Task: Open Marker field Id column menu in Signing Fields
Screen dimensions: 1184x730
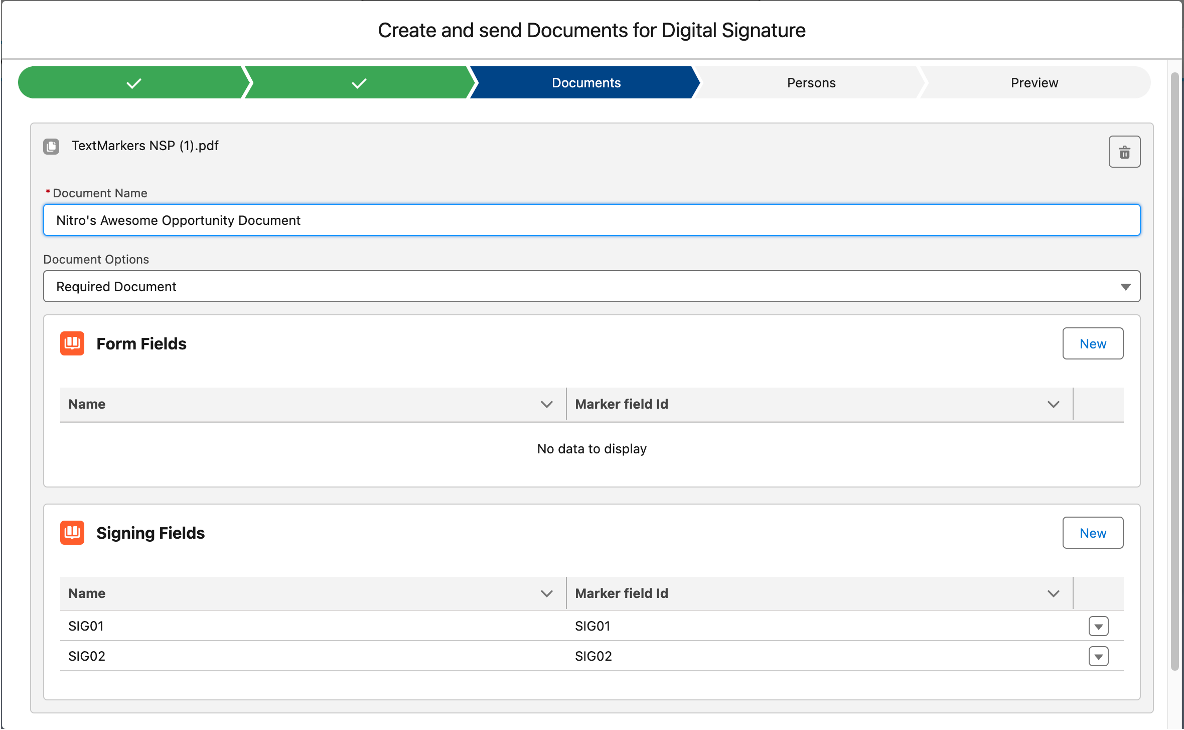Action: tap(1053, 594)
